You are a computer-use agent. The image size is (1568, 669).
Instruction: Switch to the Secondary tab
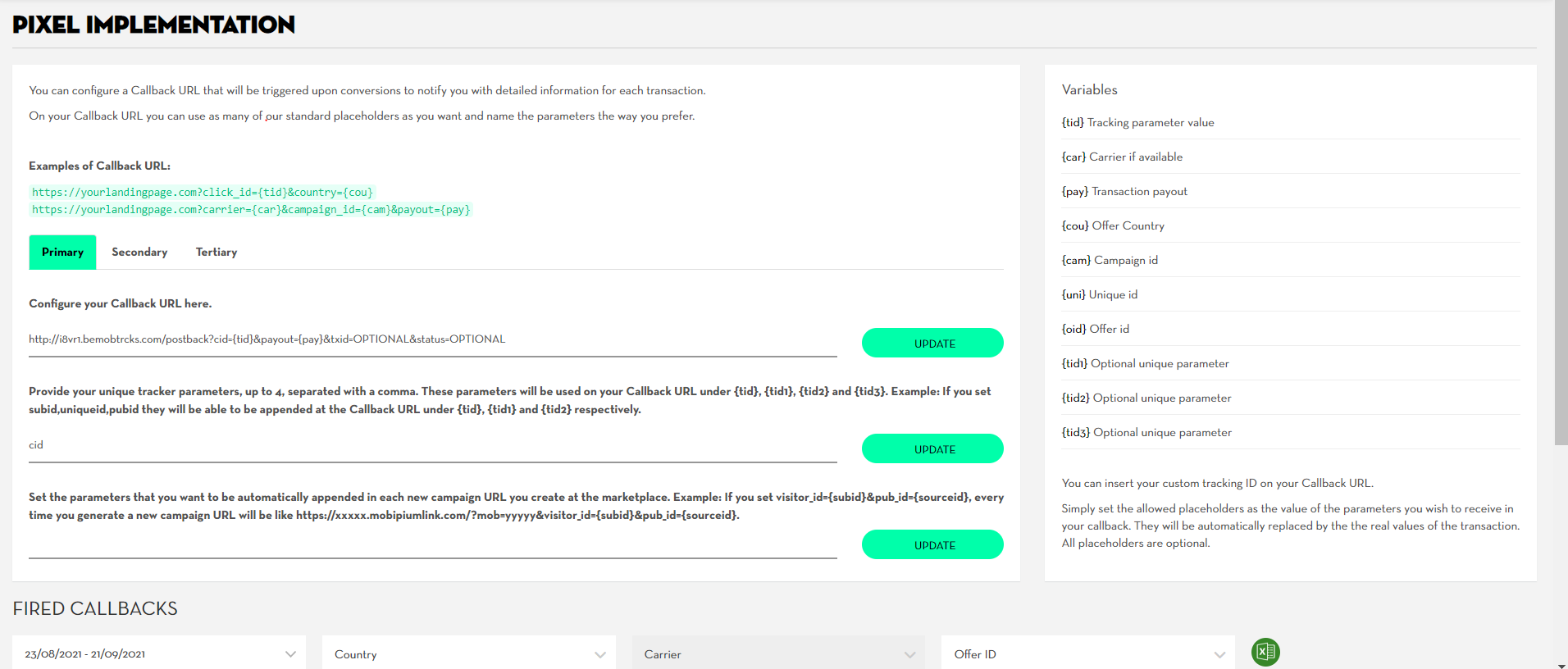(139, 253)
